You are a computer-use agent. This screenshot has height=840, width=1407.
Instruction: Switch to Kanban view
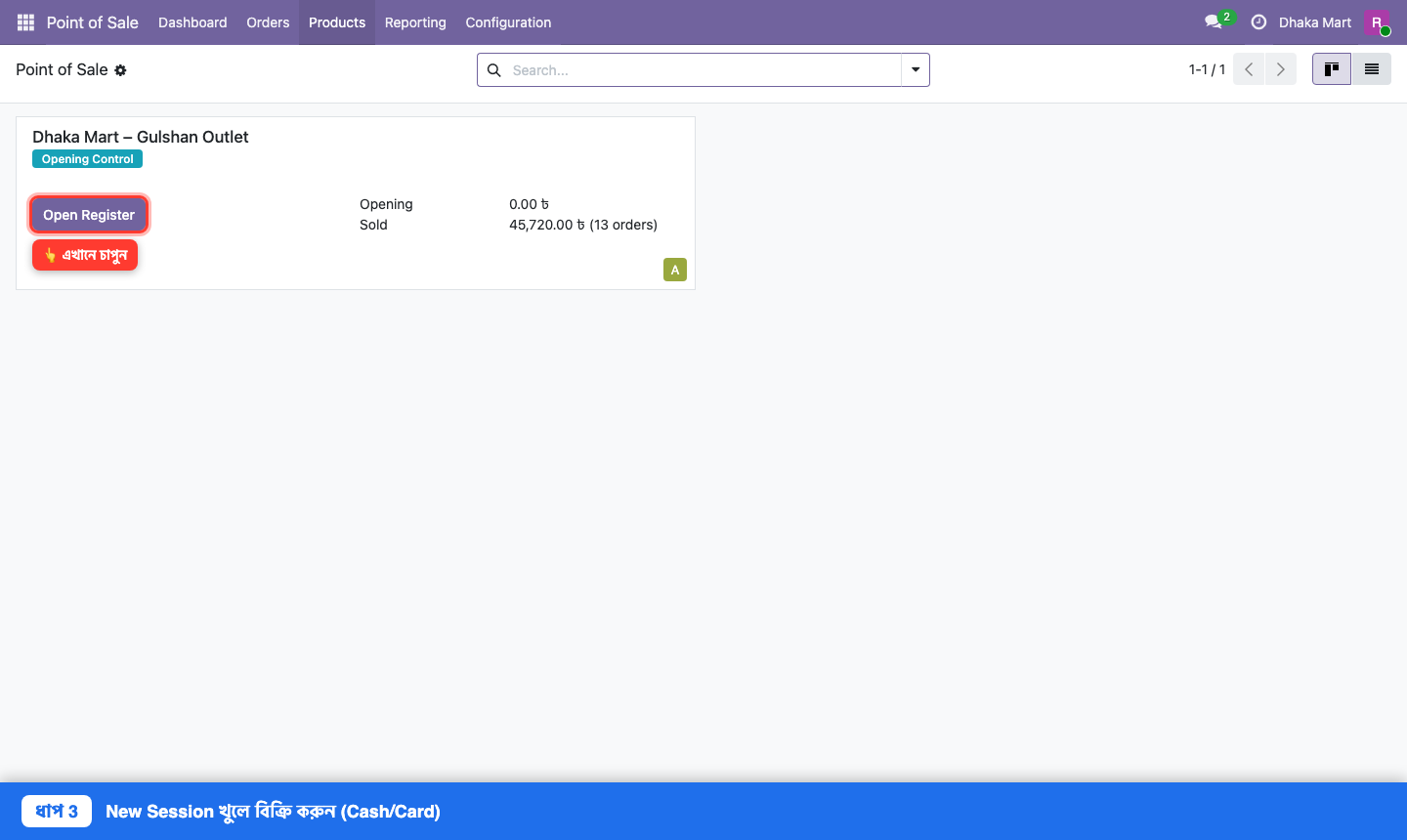click(x=1332, y=69)
